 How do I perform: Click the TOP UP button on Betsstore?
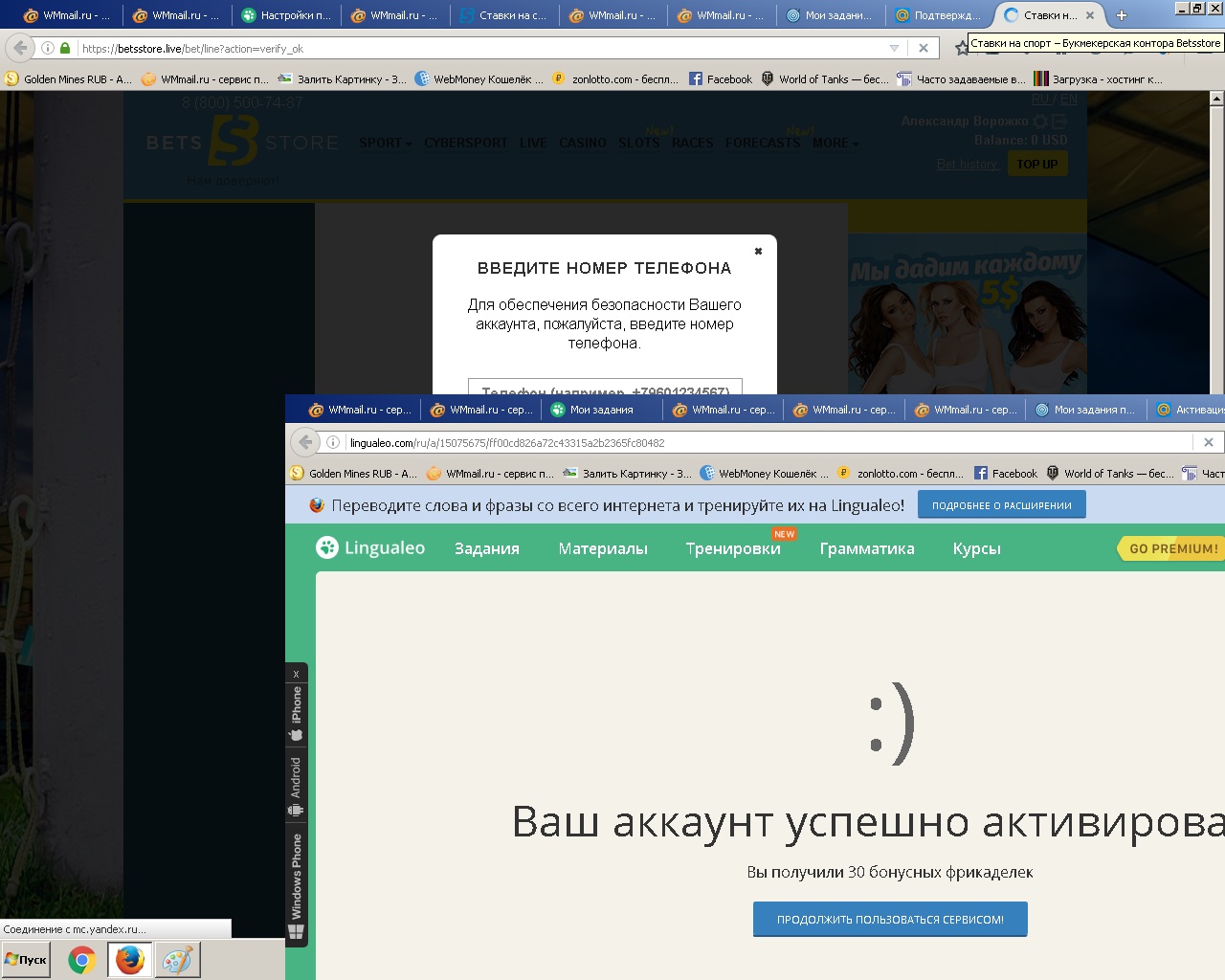[1037, 165]
